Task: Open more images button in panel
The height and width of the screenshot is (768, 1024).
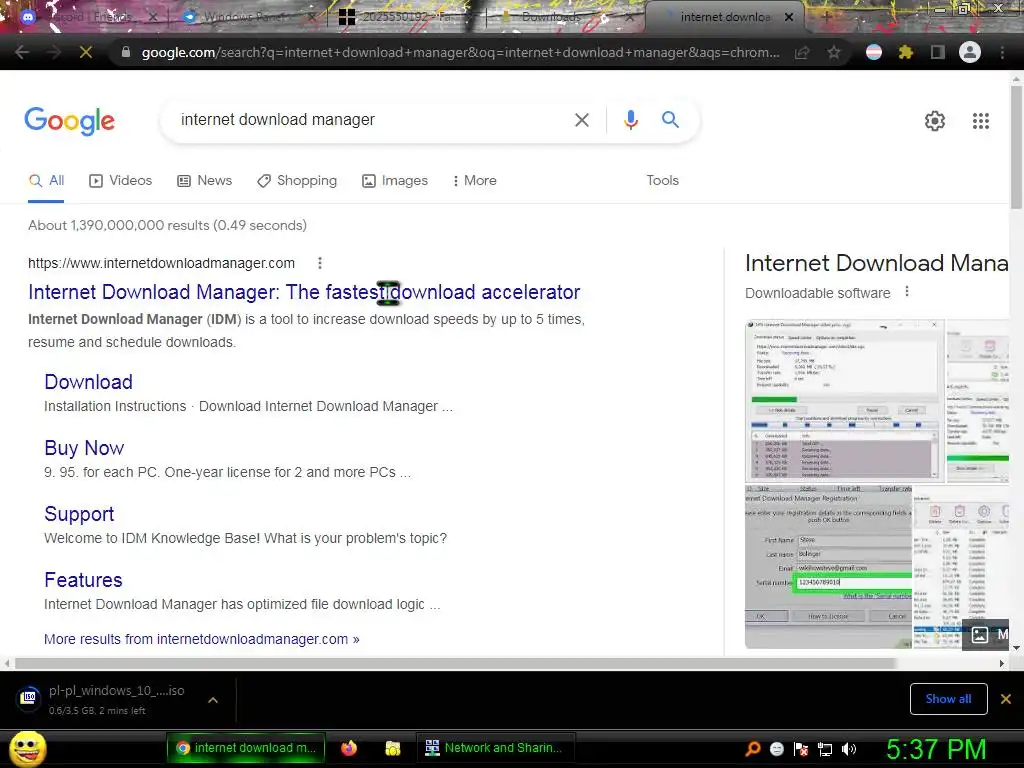Action: click(986, 634)
